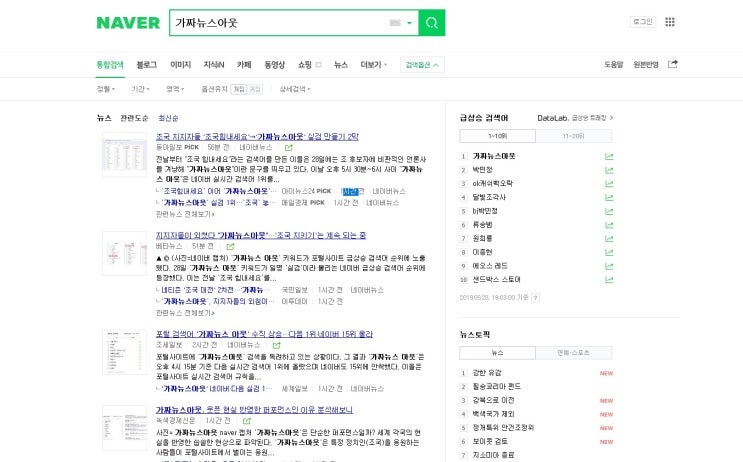This screenshot has width=743, height=462.
Task: Sort news results by 관련도순
Action: [134, 118]
